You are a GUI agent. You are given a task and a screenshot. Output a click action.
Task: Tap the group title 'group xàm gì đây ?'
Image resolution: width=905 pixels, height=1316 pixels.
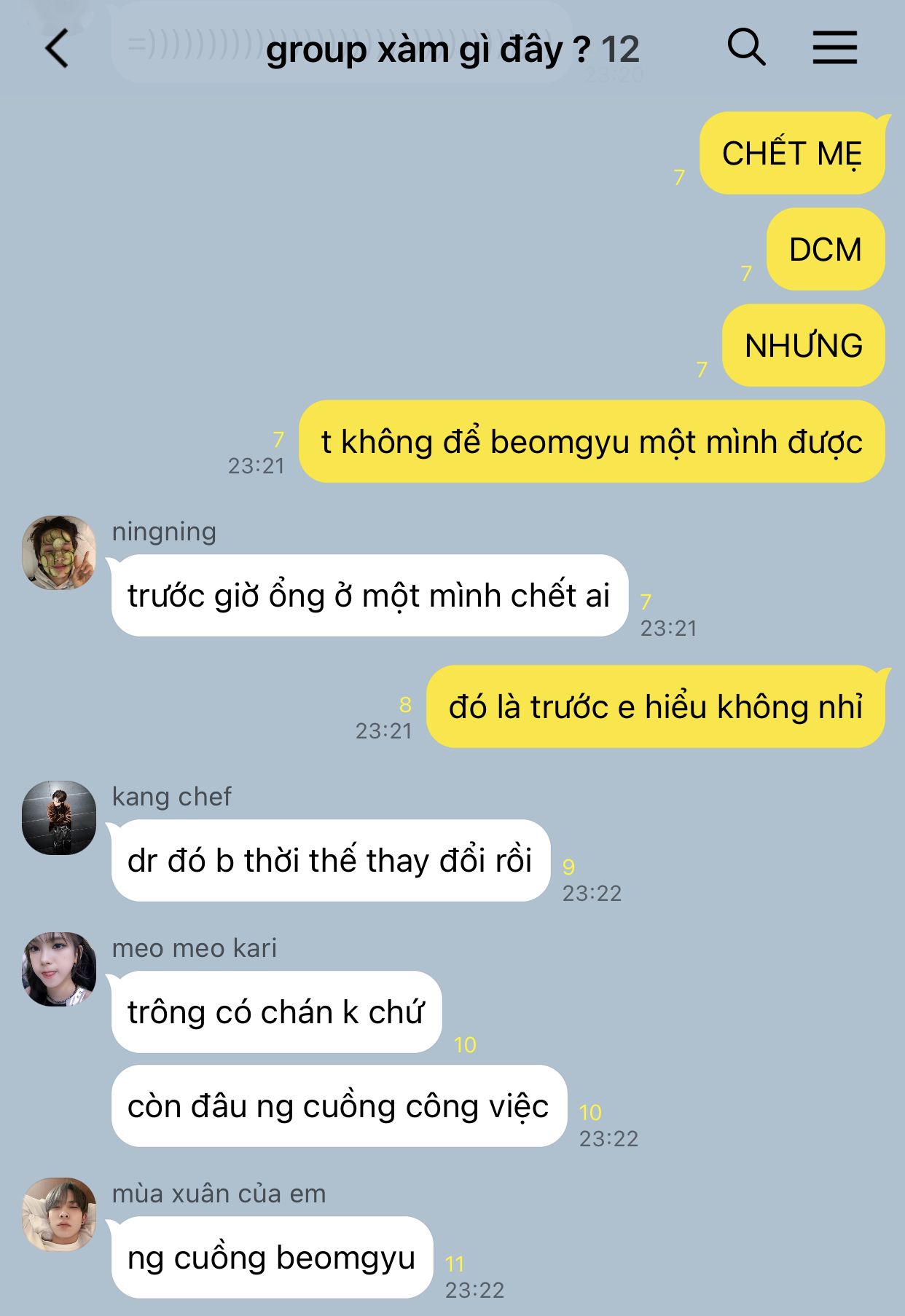(428, 50)
